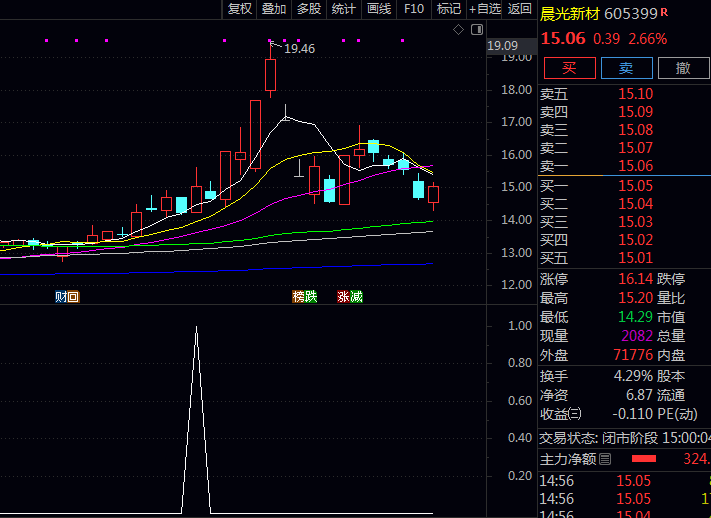
Task: Click the last red candlestick on chart
Action: [x=433, y=195]
